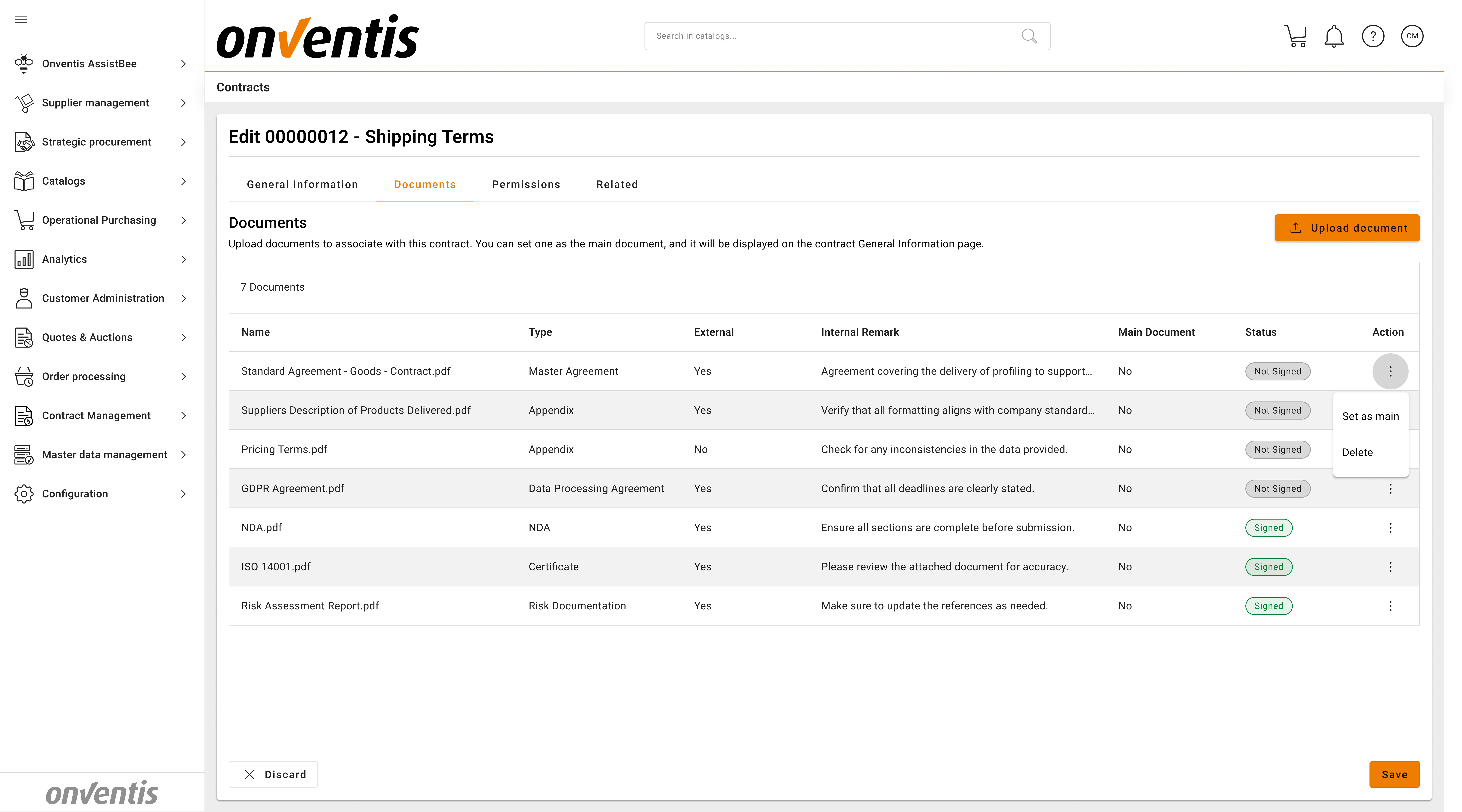The height and width of the screenshot is (812, 1462).
Task: Open the notifications bell
Action: click(x=1334, y=36)
